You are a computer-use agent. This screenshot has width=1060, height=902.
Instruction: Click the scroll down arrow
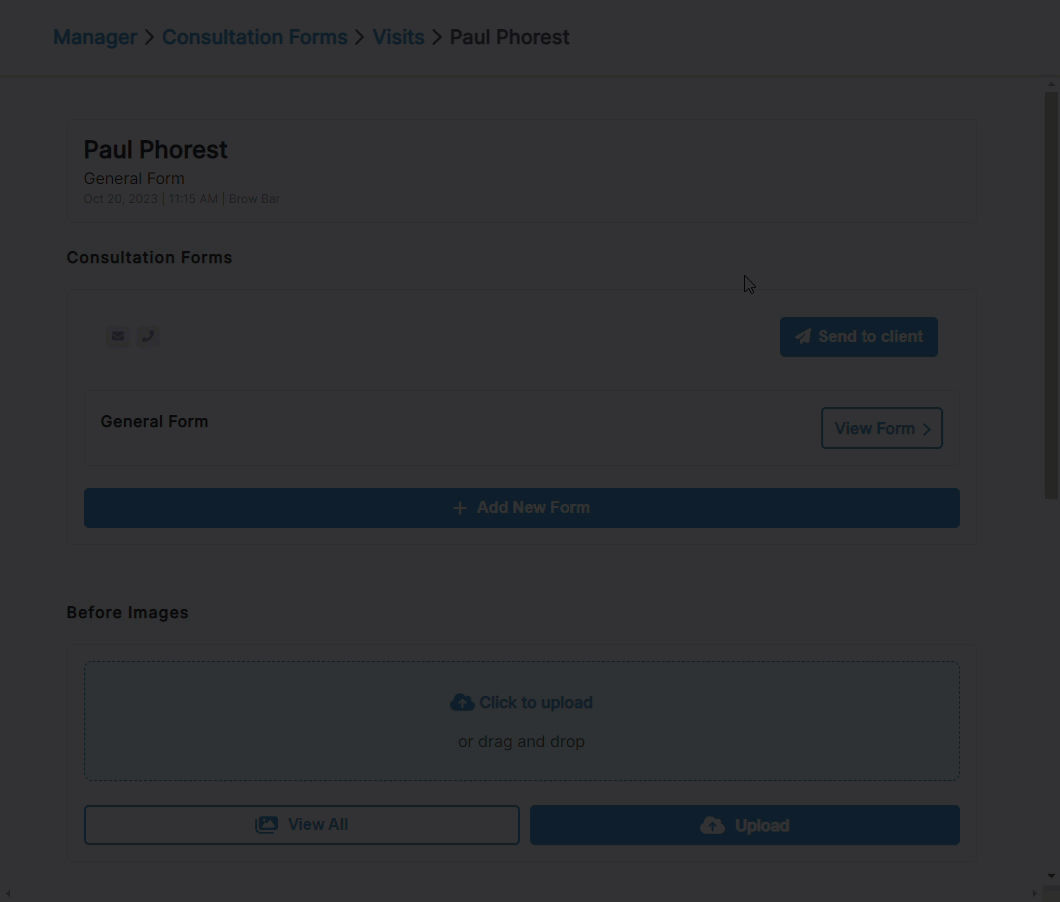click(x=1051, y=876)
